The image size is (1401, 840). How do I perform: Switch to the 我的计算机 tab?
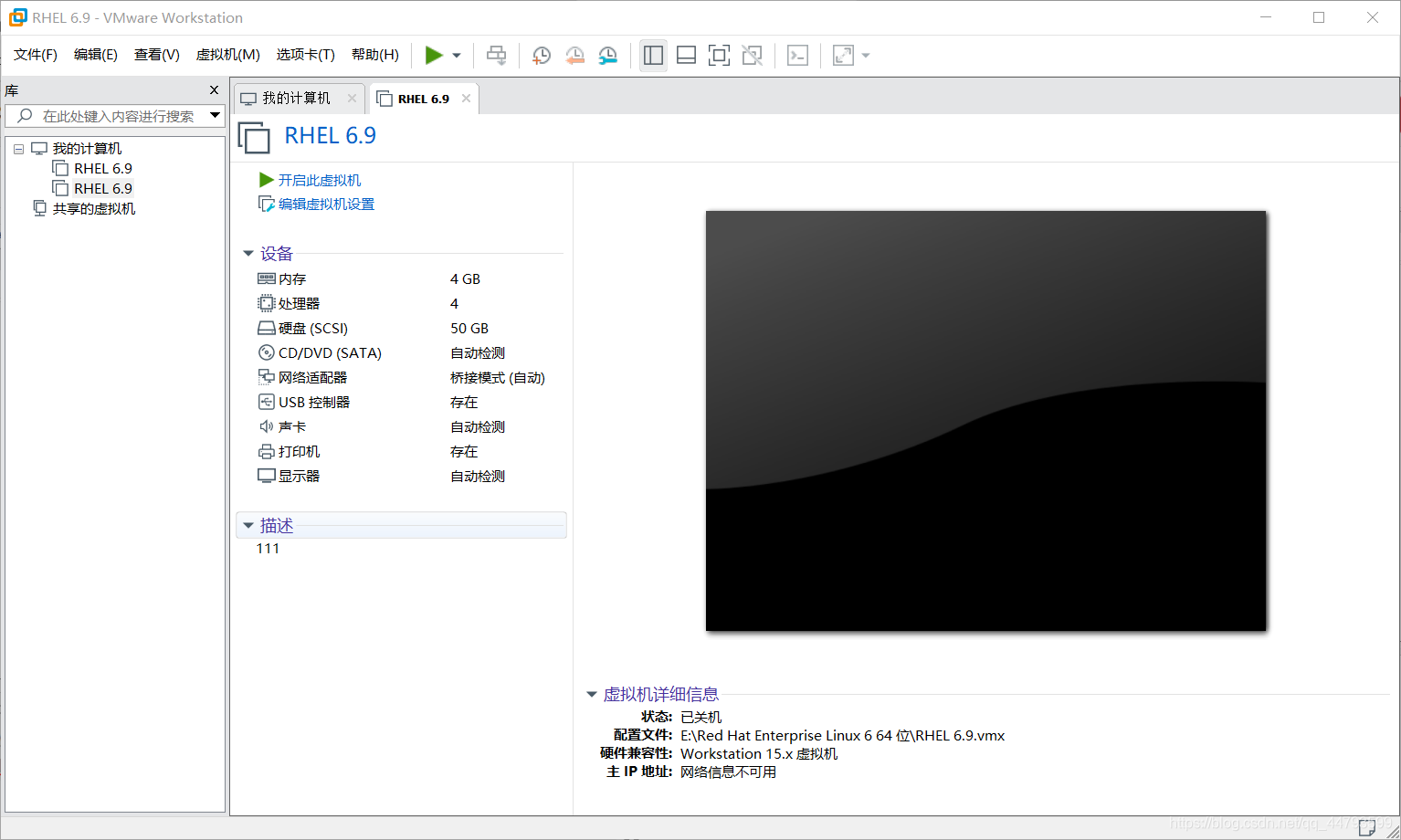point(297,99)
